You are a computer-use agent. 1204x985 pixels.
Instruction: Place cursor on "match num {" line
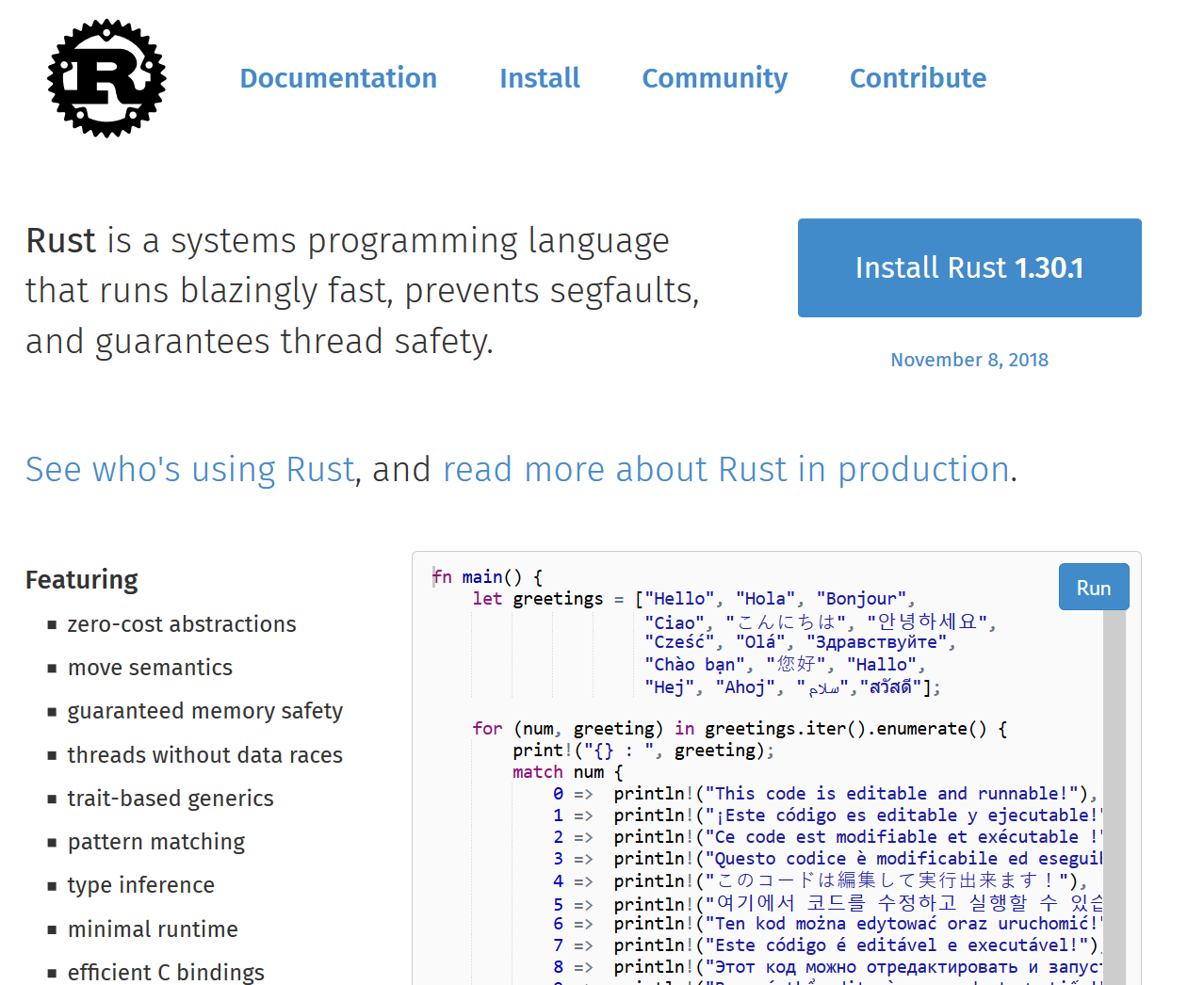(567, 772)
